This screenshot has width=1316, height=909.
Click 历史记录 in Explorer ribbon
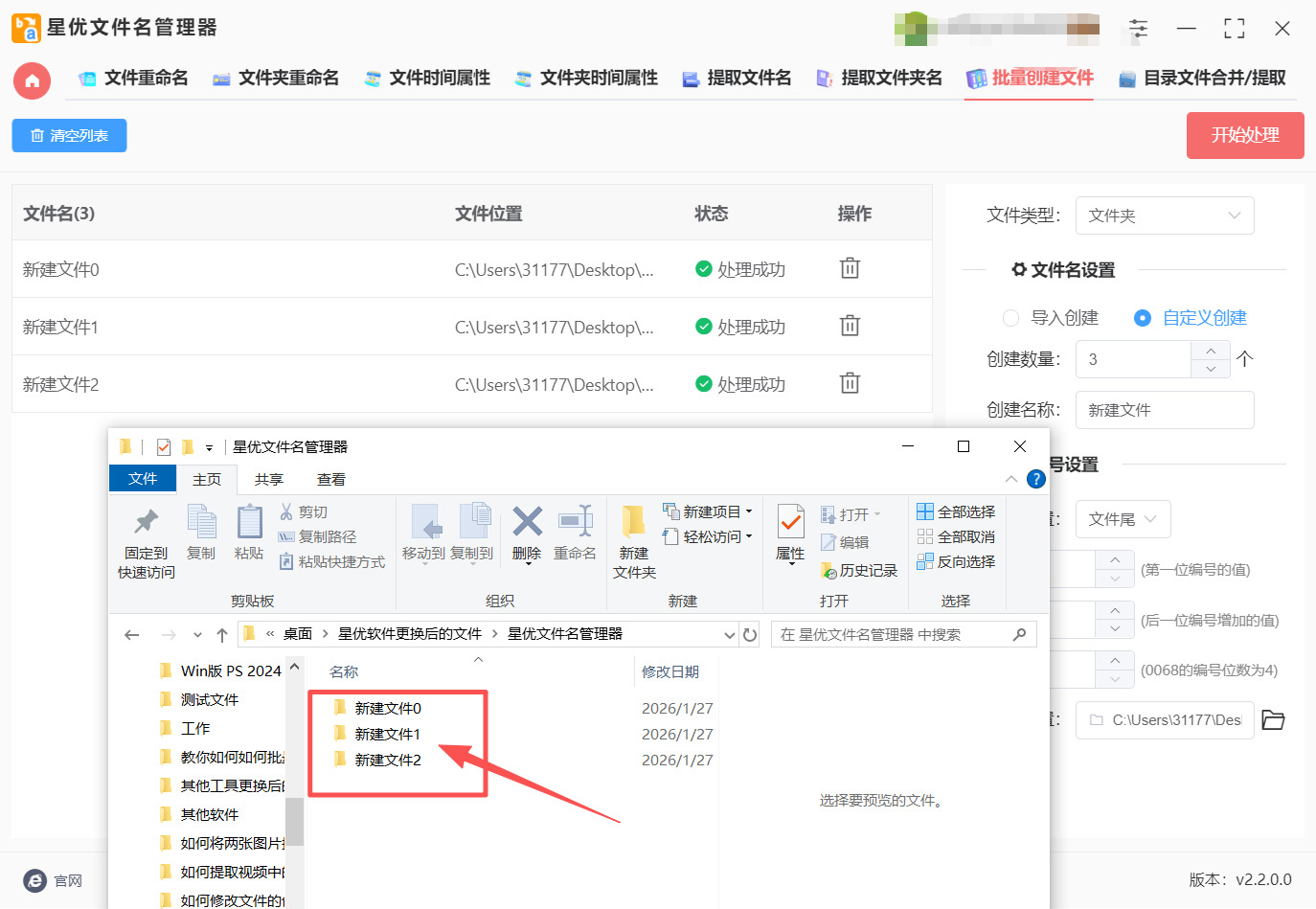(x=859, y=571)
